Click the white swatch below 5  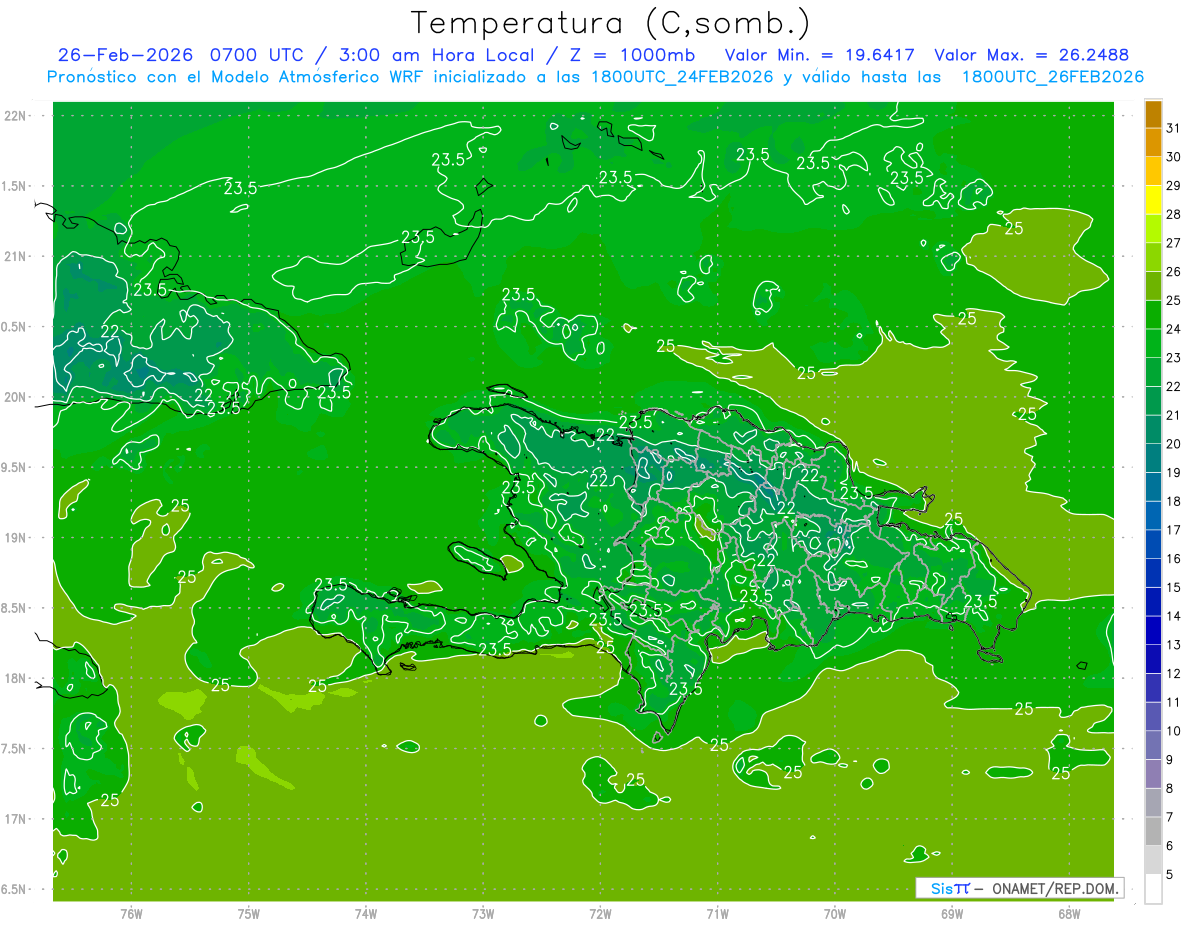point(1153,889)
